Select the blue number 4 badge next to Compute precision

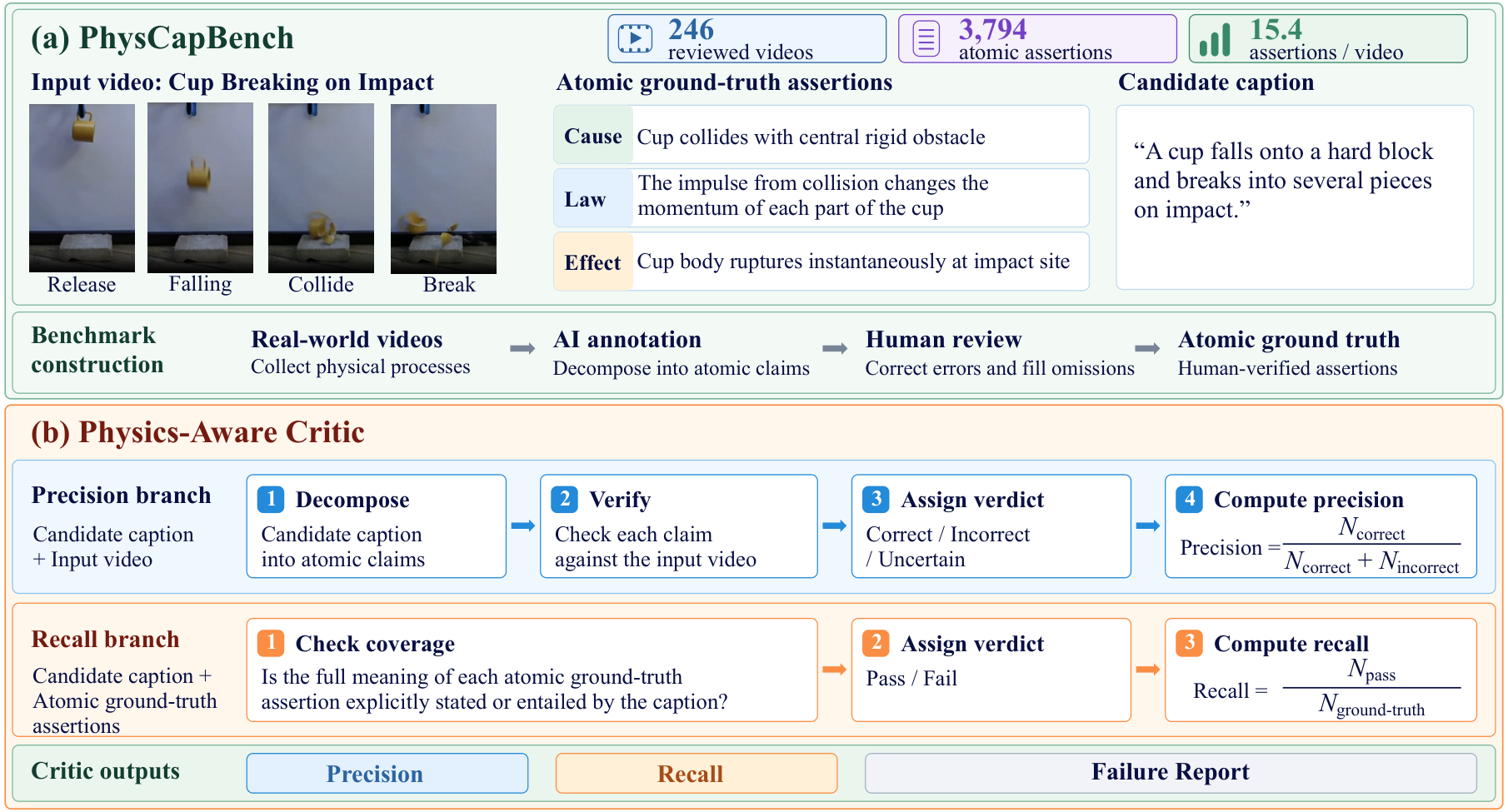1189,499
